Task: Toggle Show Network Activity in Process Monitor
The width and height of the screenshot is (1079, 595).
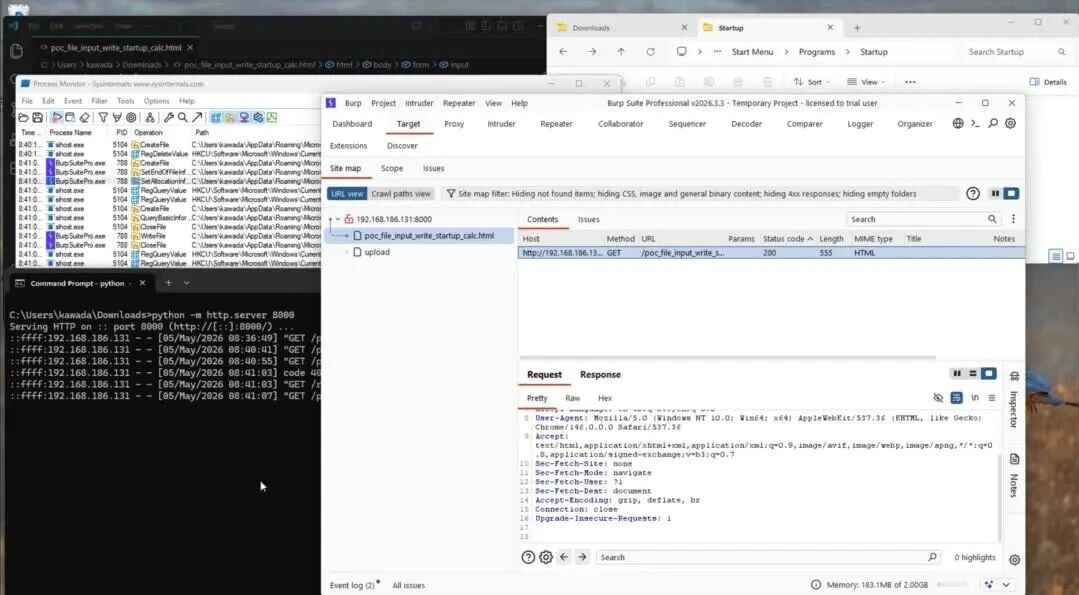Action: pyautogui.click(x=244, y=118)
